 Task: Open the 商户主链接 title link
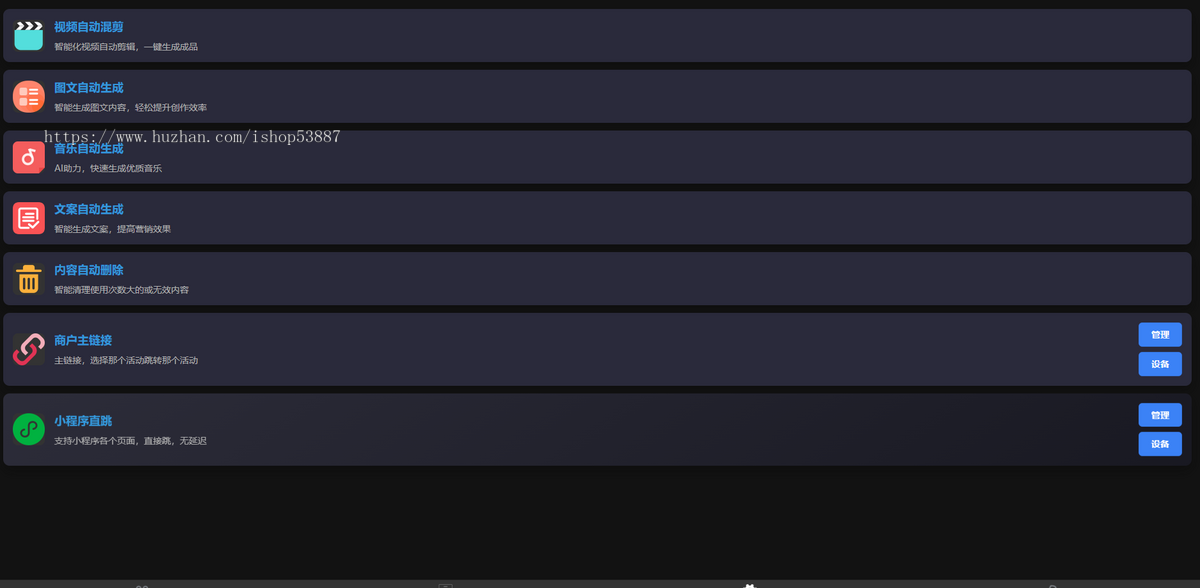click(x=83, y=340)
